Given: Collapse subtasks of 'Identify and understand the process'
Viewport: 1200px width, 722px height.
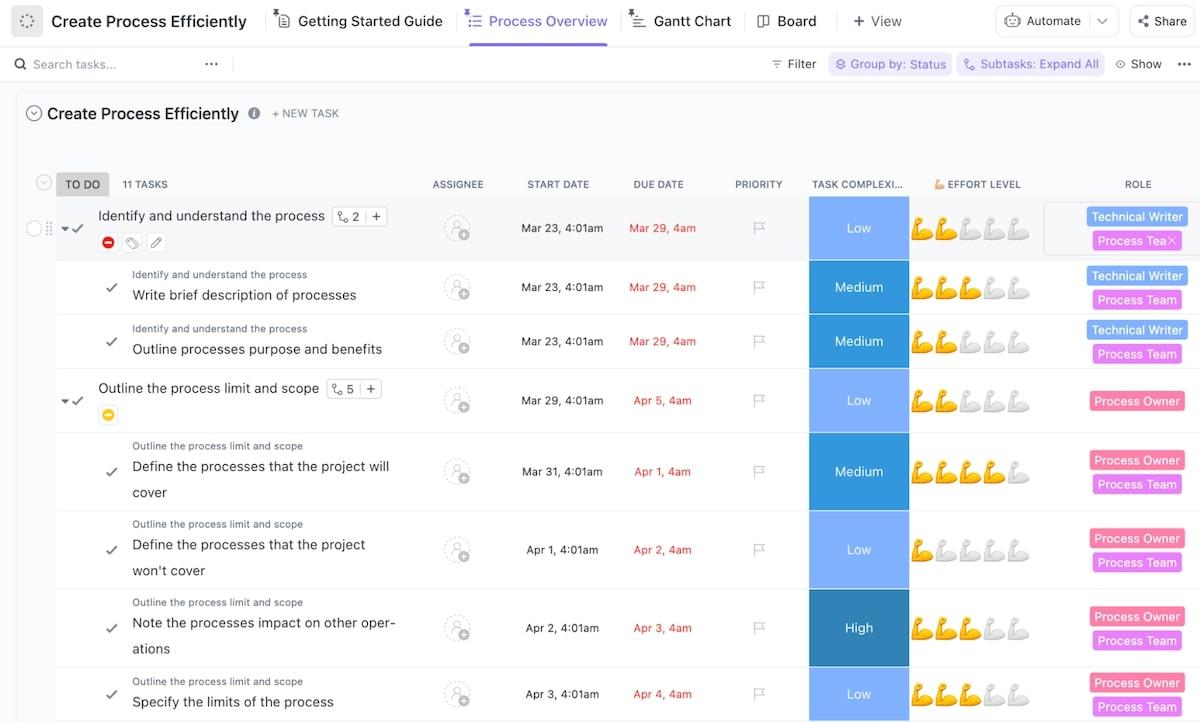Looking at the screenshot, I should tap(65, 229).
